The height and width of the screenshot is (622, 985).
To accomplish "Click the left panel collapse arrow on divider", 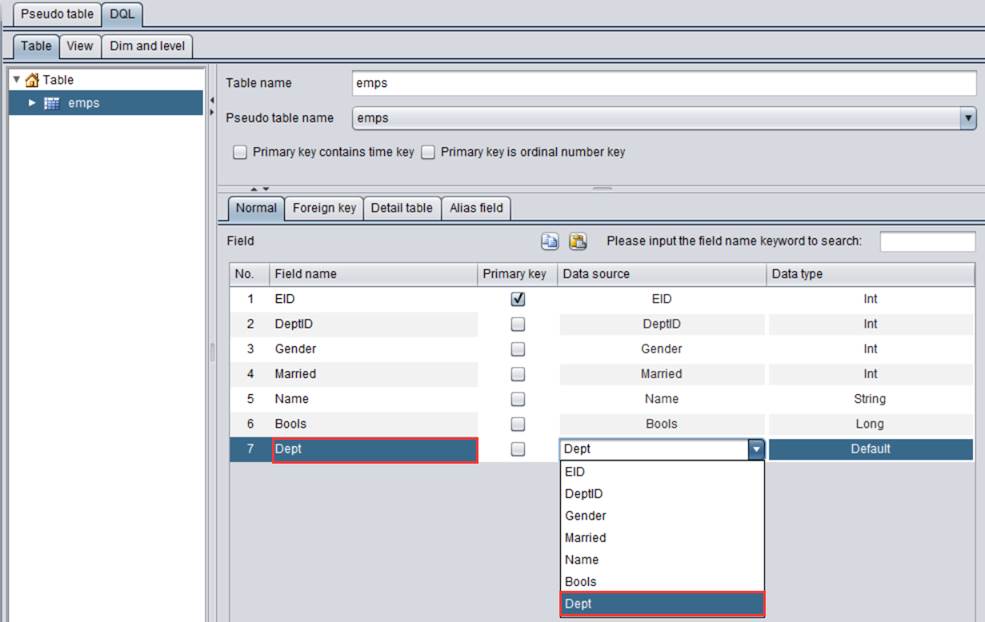I will pyautogui.click(x=212, y=100).
